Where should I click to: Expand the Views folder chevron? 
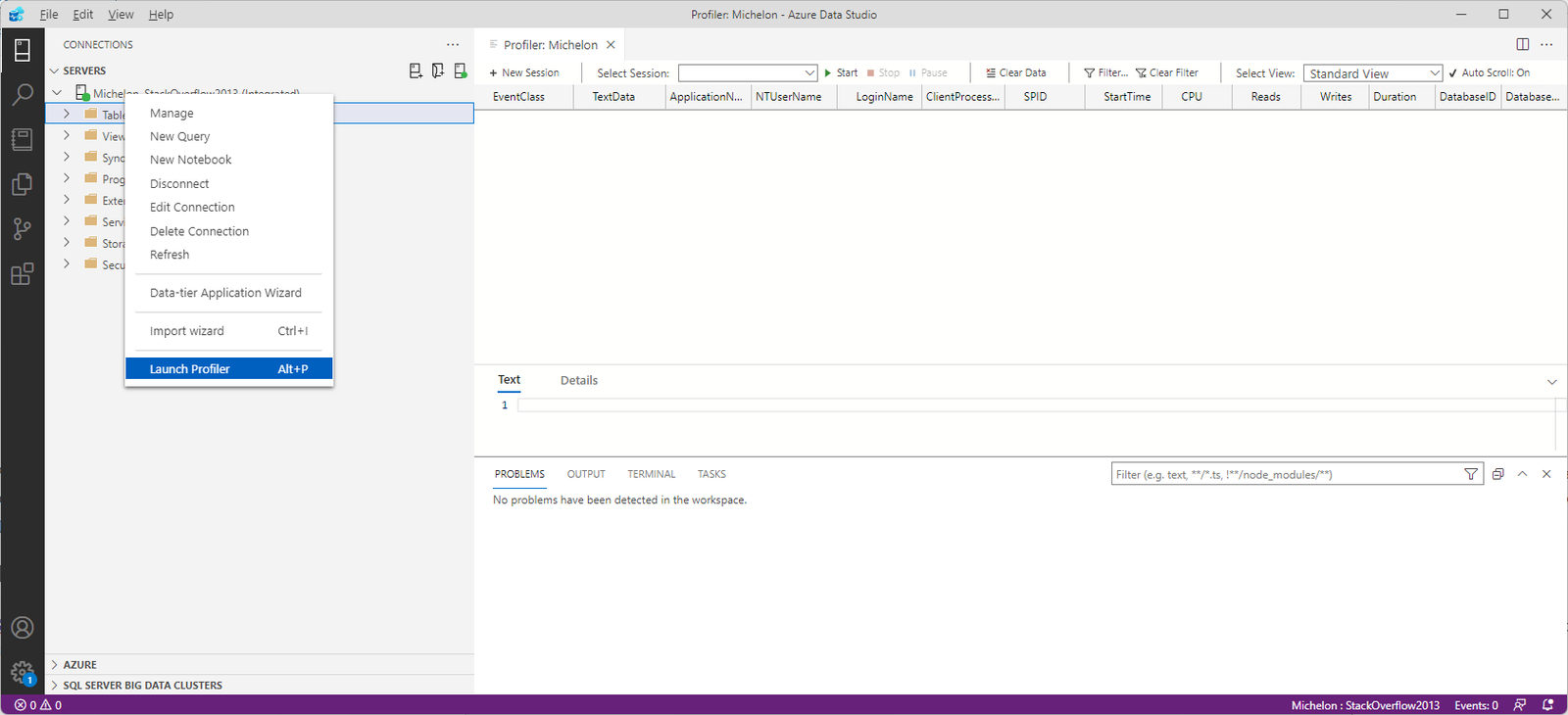pyautogui.click(x=67, y=135)
